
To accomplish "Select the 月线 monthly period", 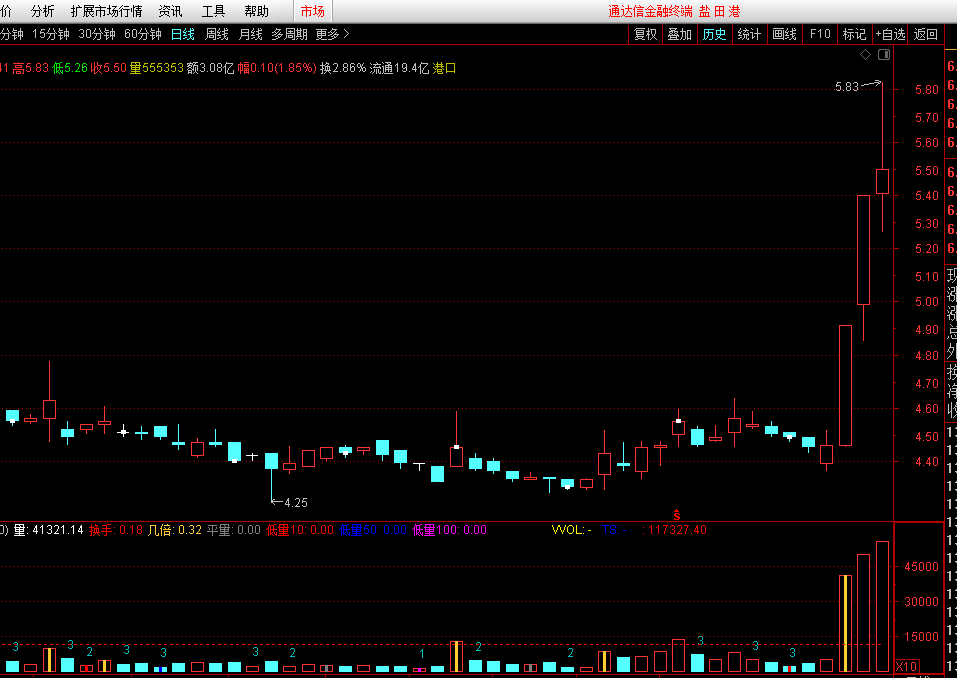I will pyautogui.click(x=251, y=34).
